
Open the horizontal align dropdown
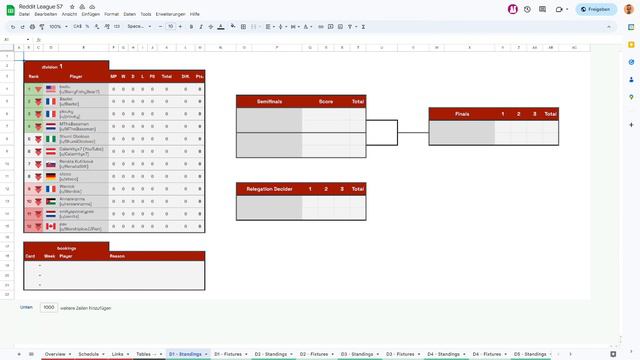269,27
